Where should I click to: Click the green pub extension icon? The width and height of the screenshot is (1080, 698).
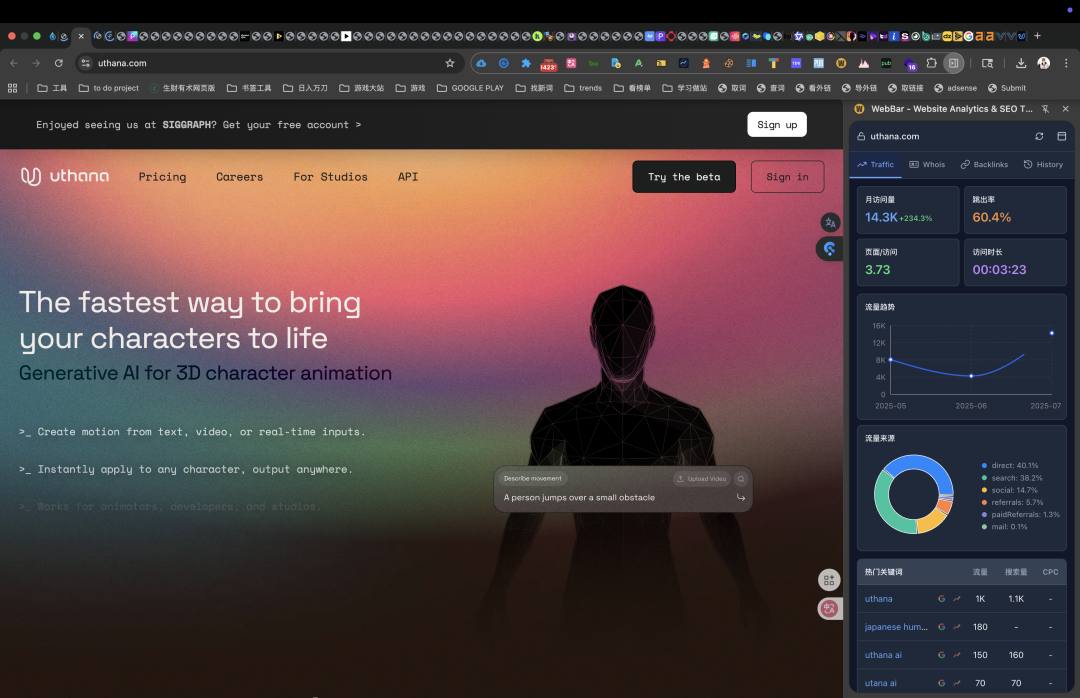[x=886, y=63]
